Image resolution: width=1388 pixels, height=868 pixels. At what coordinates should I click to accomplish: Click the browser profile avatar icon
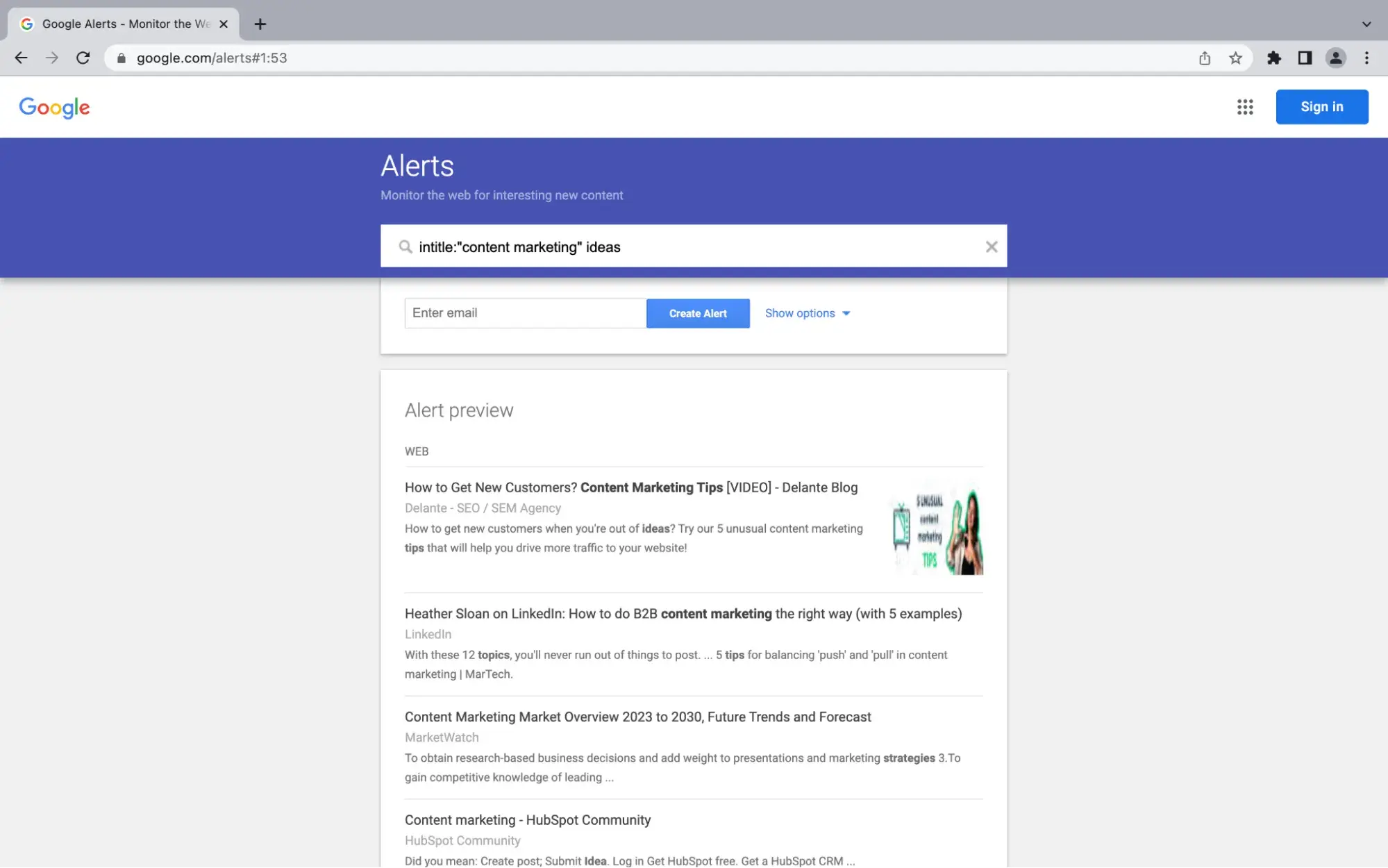pyautogui.click(x=1336, y=58)
